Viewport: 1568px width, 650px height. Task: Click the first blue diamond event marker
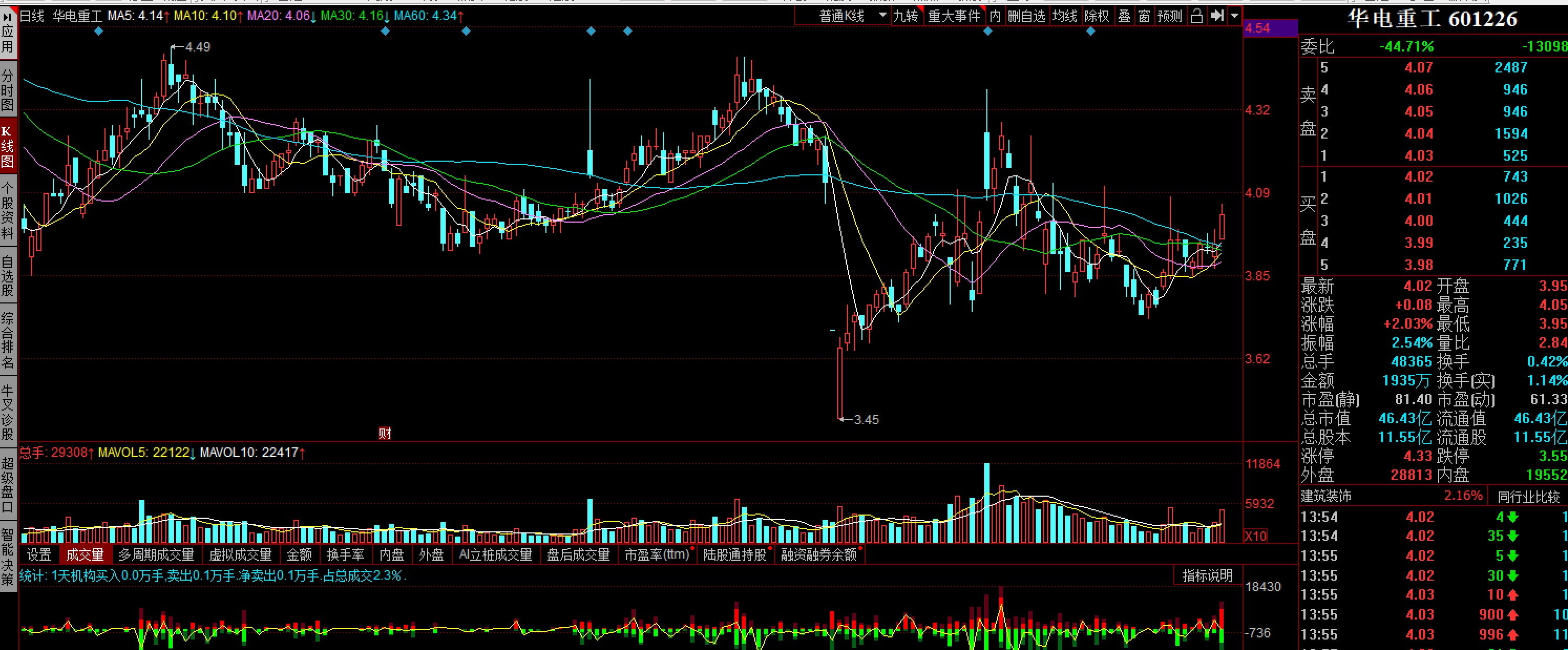tap(99, 31)
